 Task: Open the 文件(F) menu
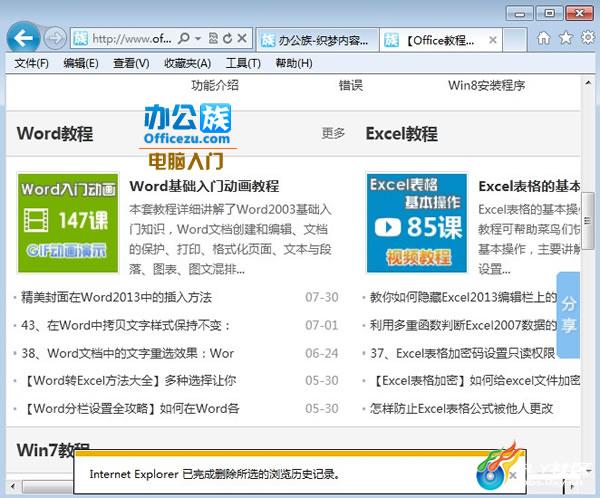coord(31,63)
